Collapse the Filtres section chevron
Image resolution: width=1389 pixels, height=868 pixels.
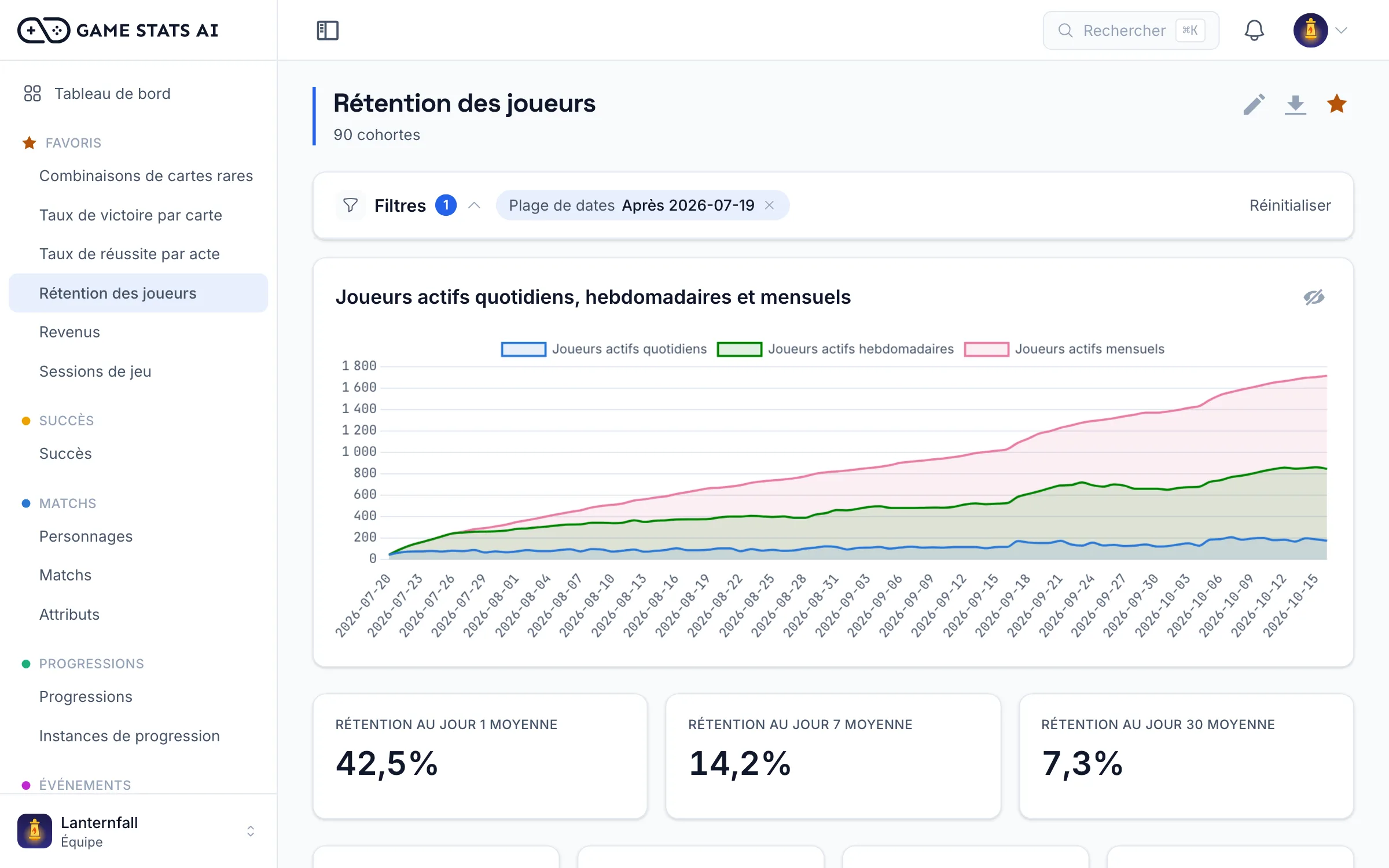pos(475,205)
